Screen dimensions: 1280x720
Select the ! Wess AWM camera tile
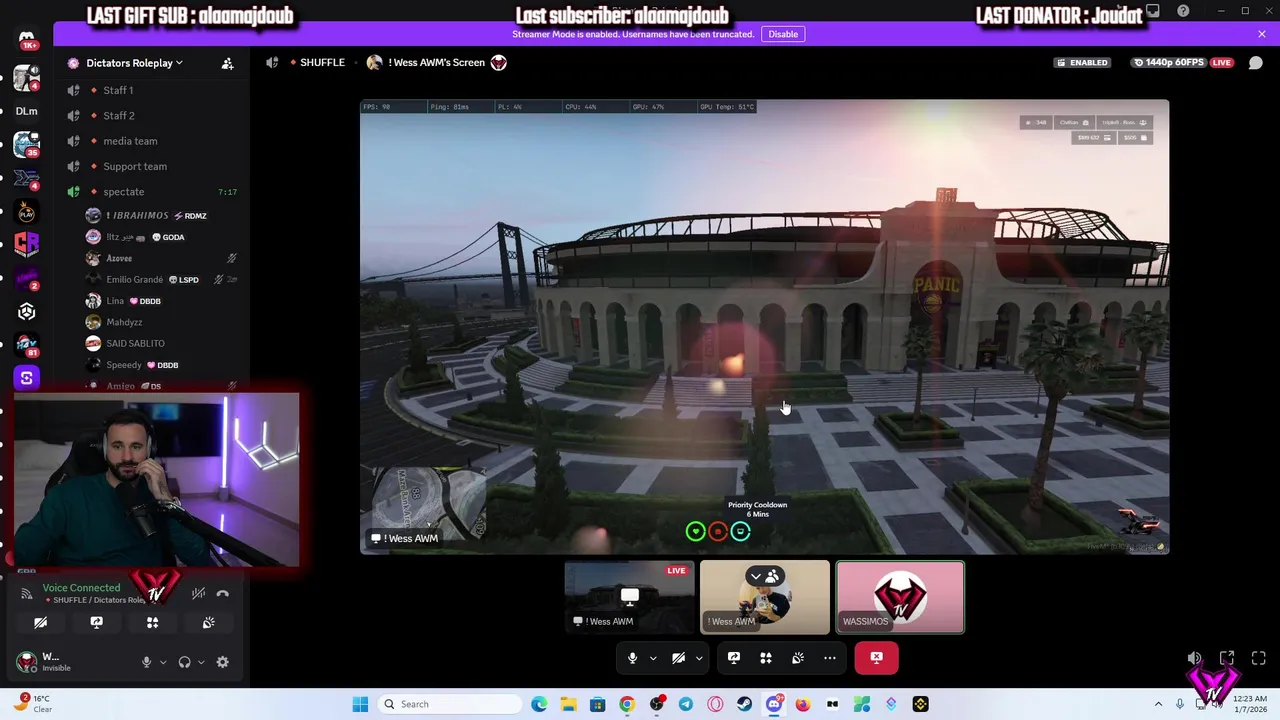coord(765,597)
